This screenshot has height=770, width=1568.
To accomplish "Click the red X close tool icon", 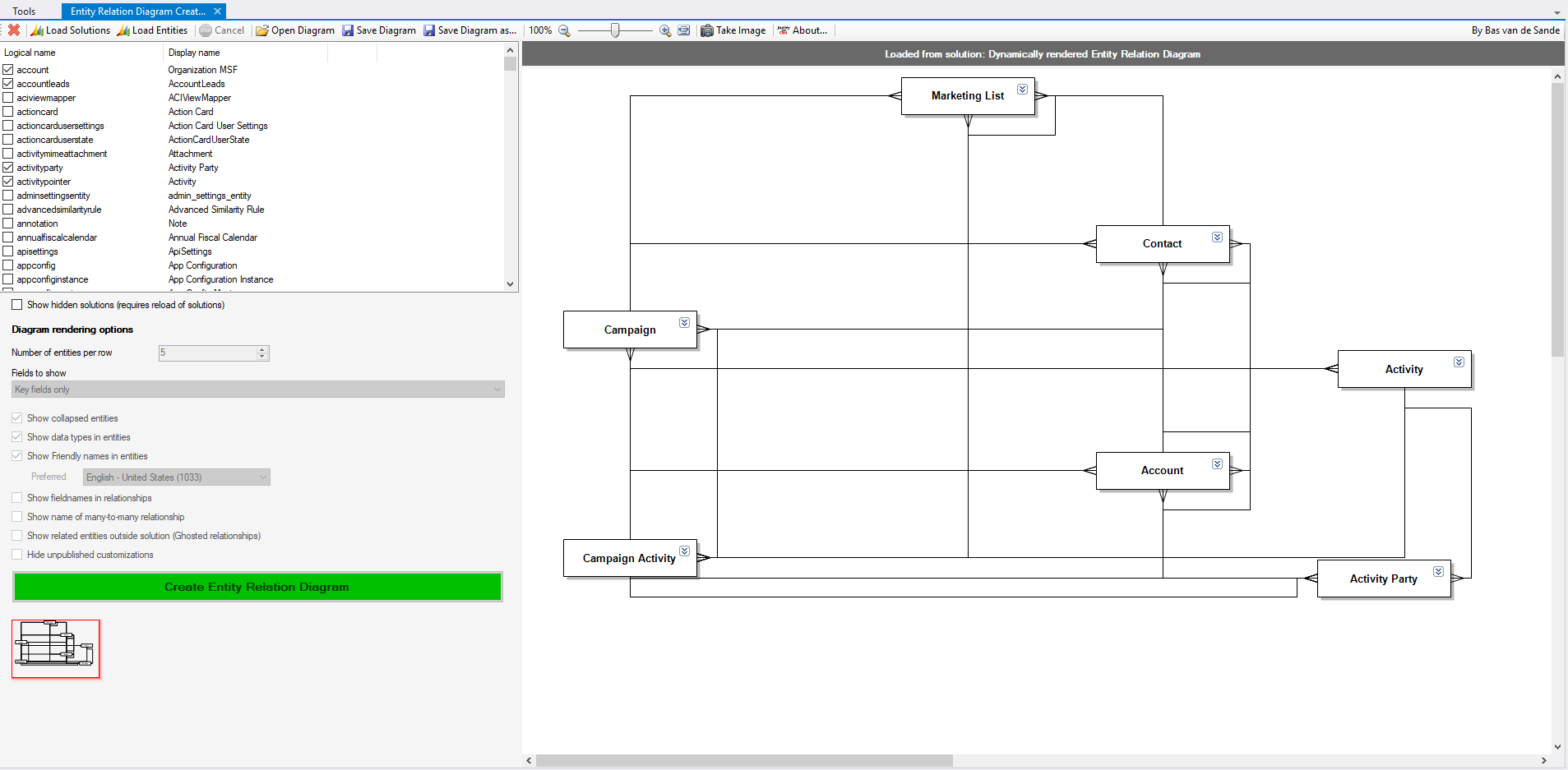I will point(14,30).
